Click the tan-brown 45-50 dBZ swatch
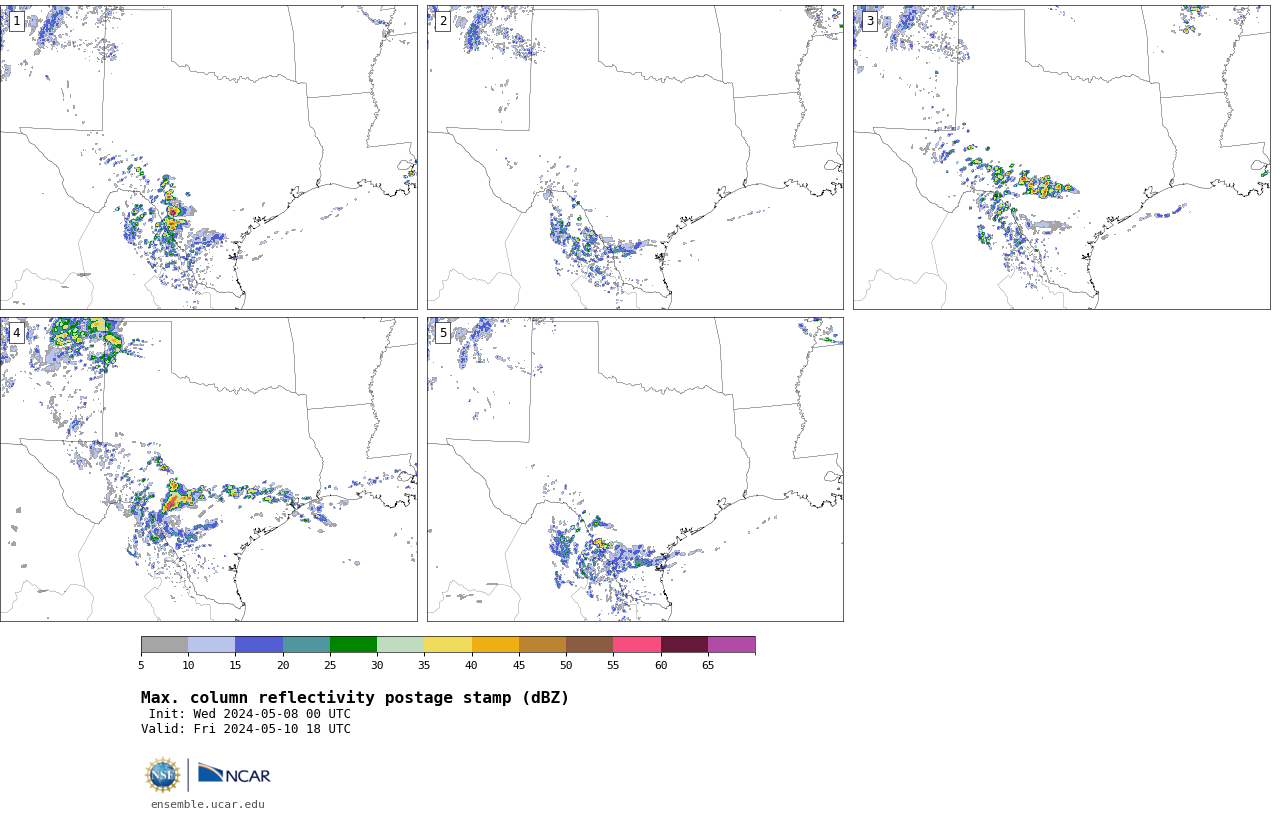The width and height of the screenshot is (1280, 815). pos(542,644)
